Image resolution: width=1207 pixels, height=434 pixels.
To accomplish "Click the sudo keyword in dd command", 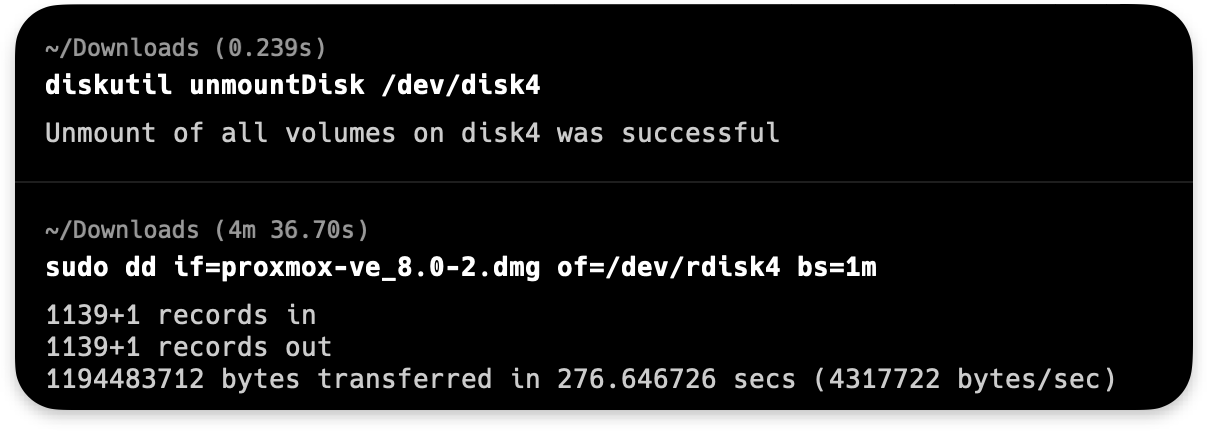I will click(77, 267).
